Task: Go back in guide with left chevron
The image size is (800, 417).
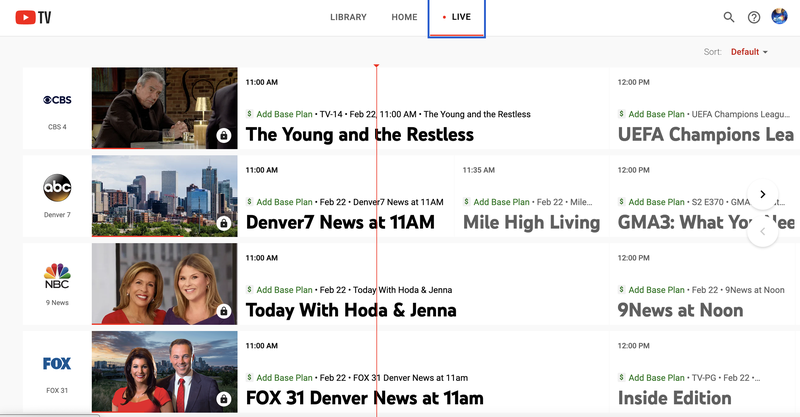Action: pyautogui.click(x=763, y=232)
